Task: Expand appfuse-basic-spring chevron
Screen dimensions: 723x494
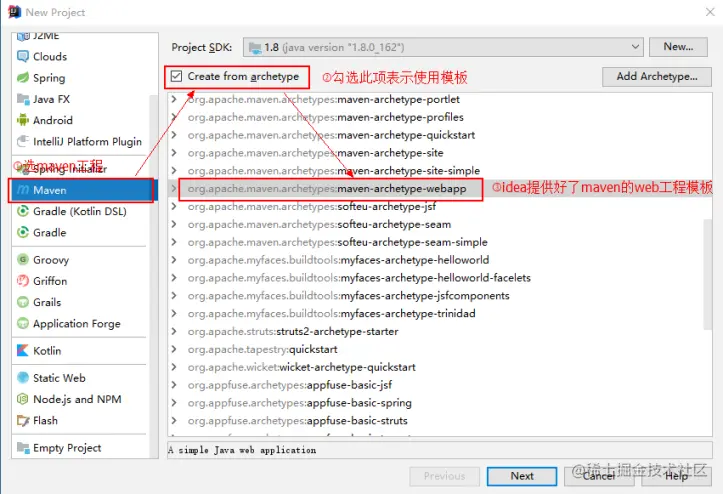Action: (174, 403)
